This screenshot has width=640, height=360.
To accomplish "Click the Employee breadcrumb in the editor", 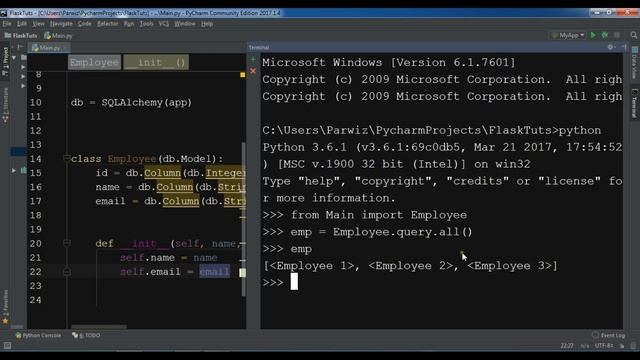I will tap(94, 62).
